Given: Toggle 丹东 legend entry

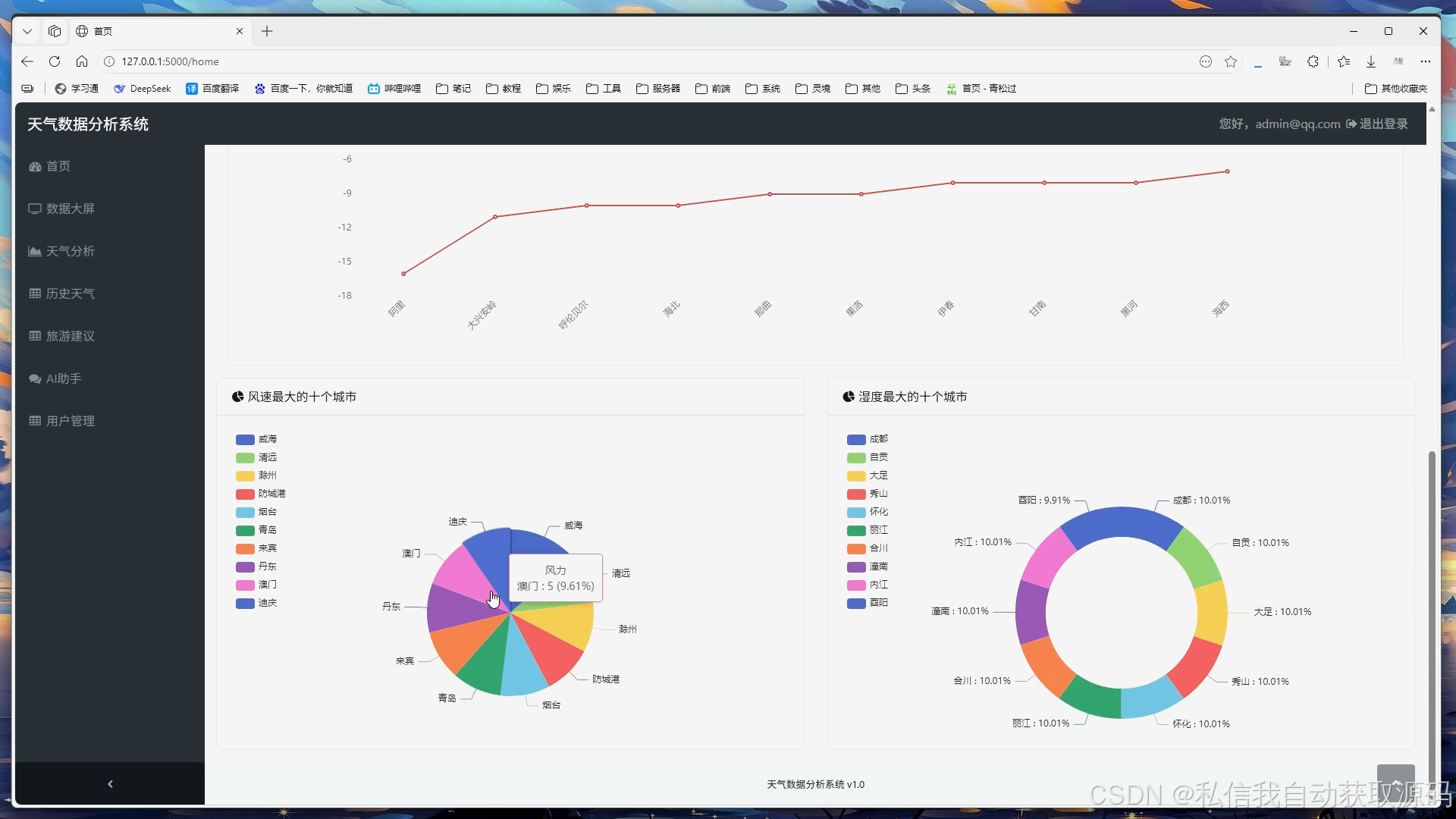Looking at the screenshot, I should pyautogui.click(x=256, y=566).
